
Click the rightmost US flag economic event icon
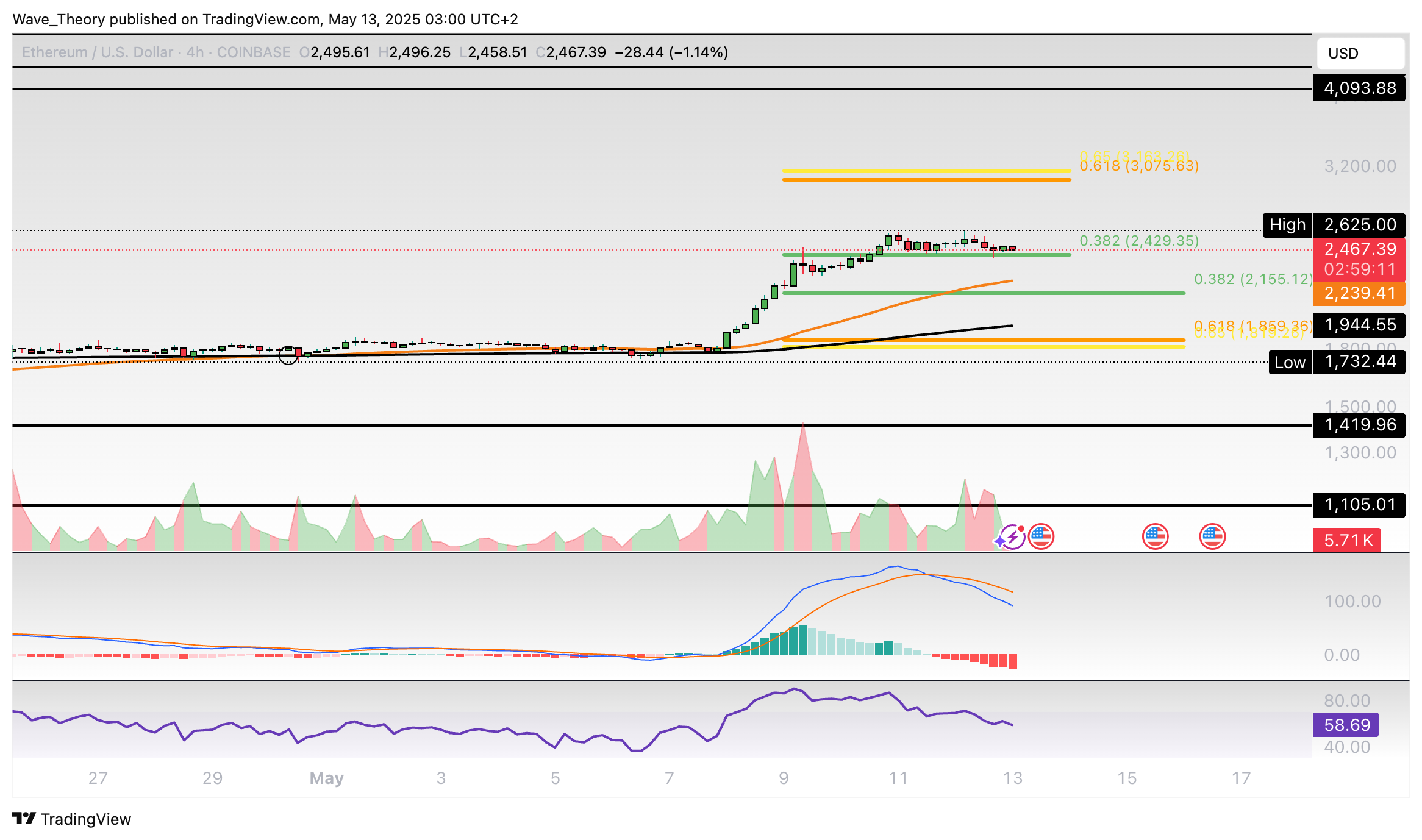[x=1212, y=537]
